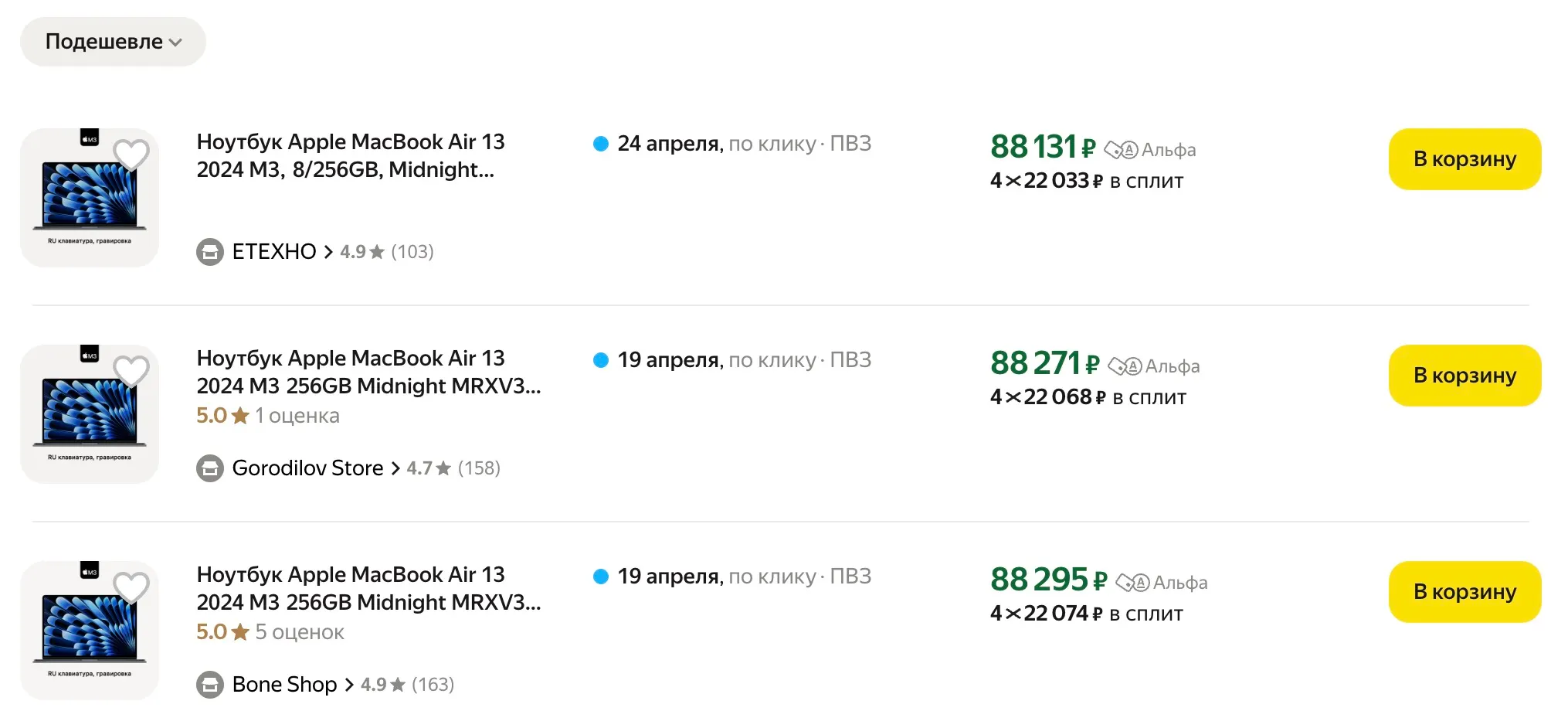The width and height of the screenshot is (1568, 728).
Task: Click the ETEXHO store icon
Action: [209, 252]
